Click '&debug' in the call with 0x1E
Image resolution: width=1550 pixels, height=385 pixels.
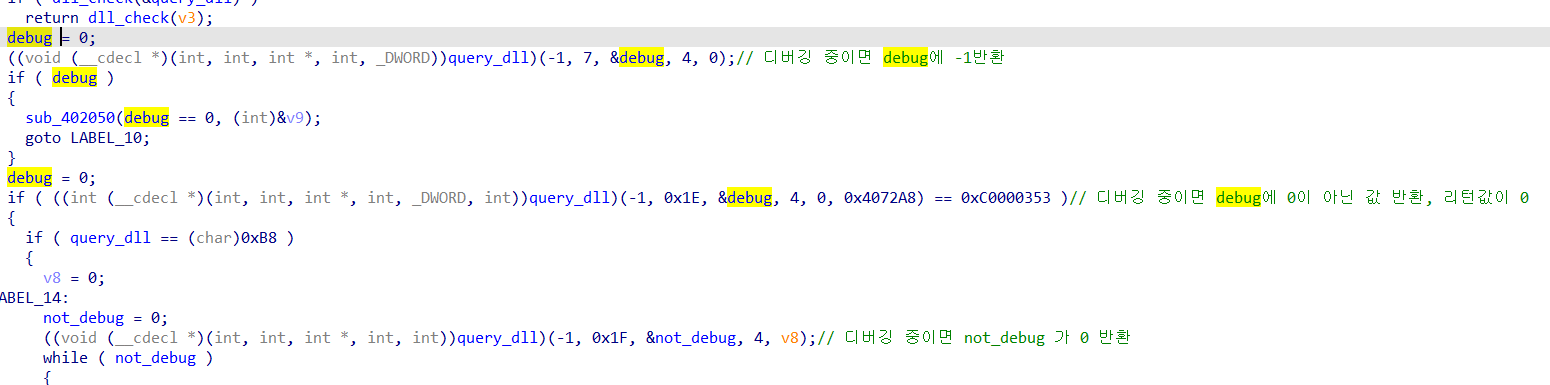pos(745,197)
